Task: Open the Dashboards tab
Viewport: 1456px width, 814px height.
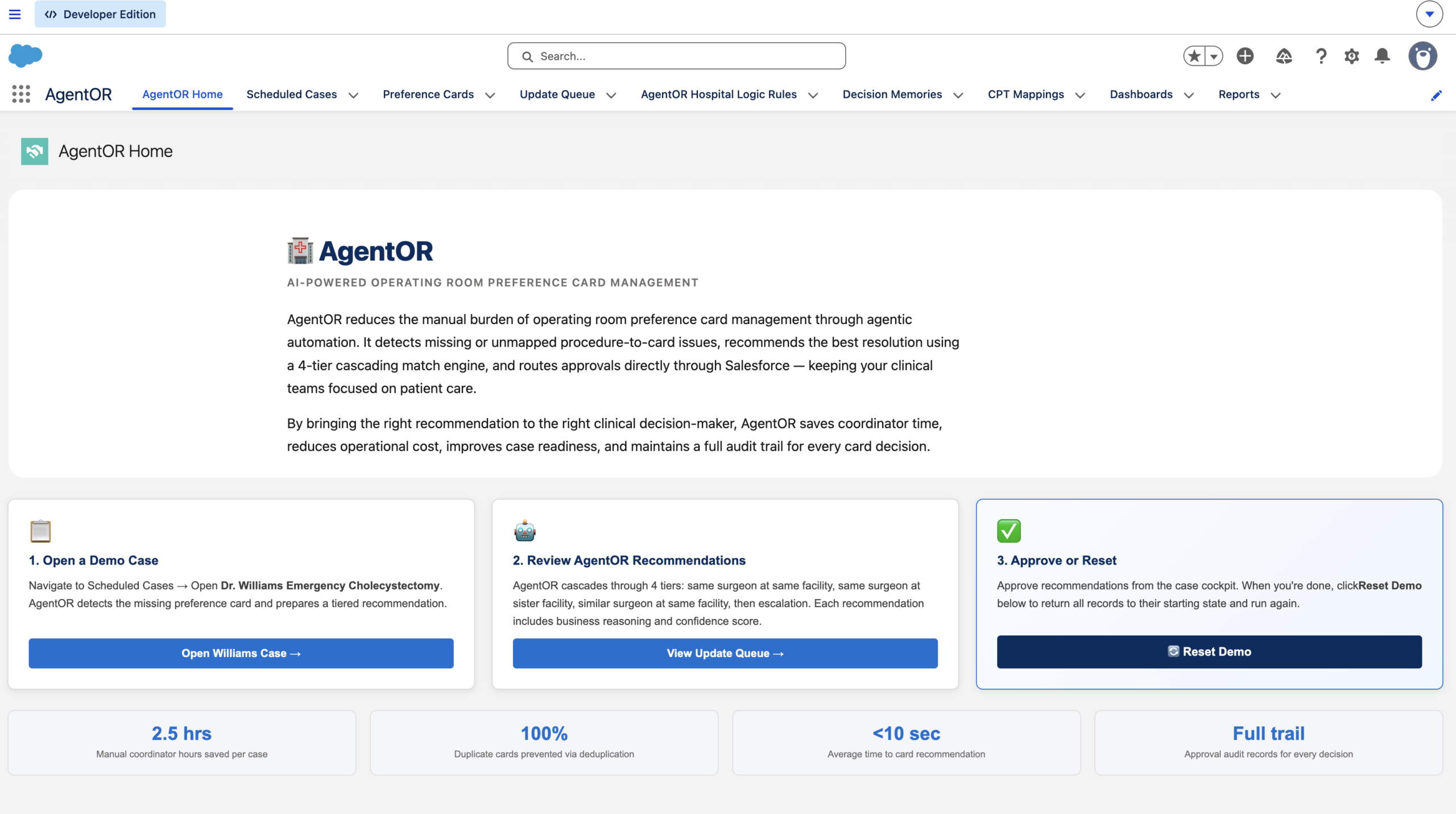Action: 1141,94
